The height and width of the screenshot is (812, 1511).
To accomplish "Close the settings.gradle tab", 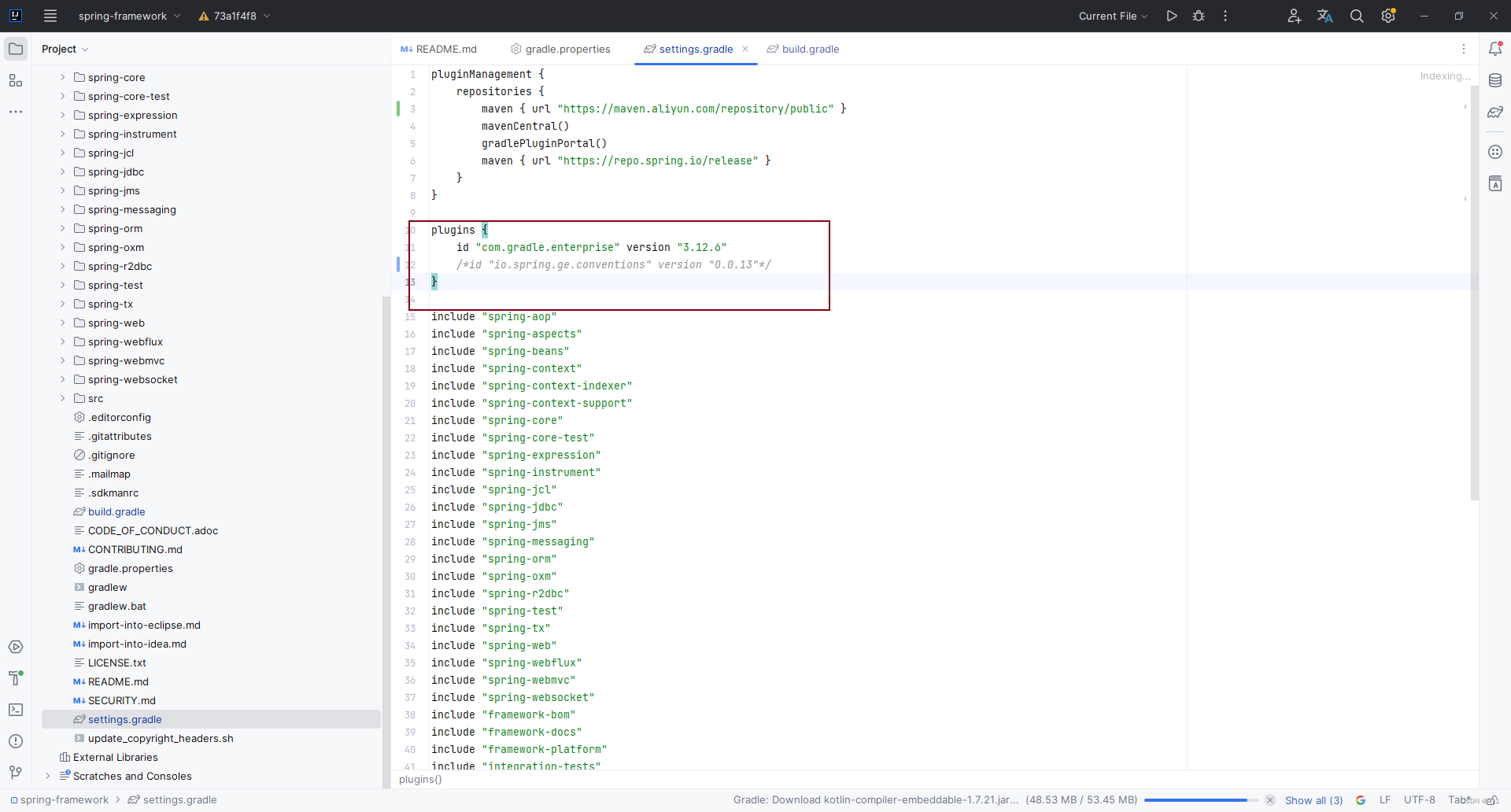I will pos(745,49).
